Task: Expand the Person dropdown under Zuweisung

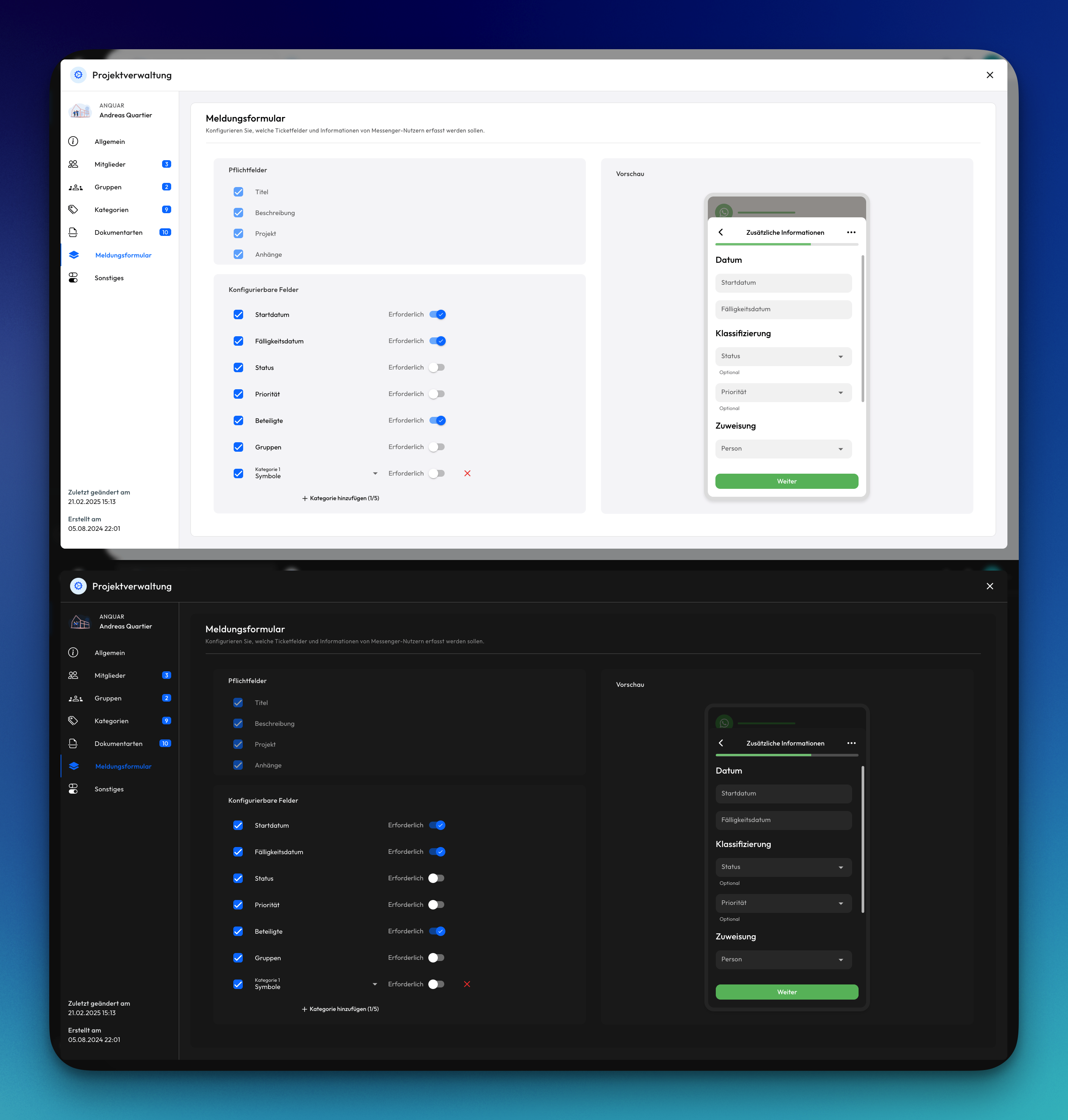Action: tap(783, 448)
